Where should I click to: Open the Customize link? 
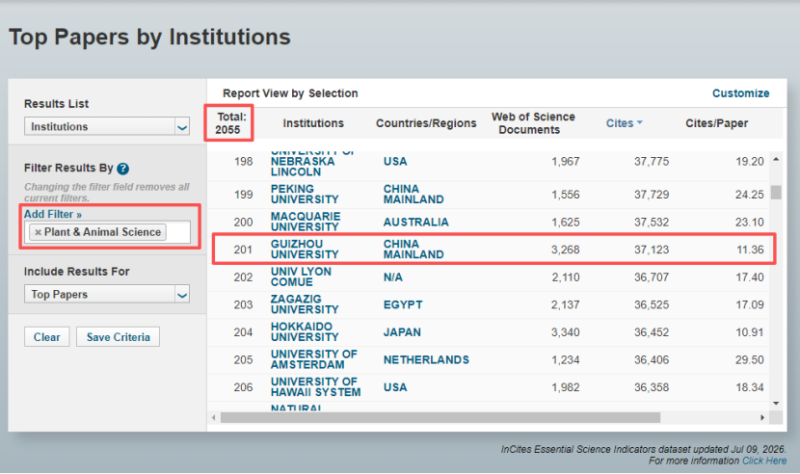[740, 93]
